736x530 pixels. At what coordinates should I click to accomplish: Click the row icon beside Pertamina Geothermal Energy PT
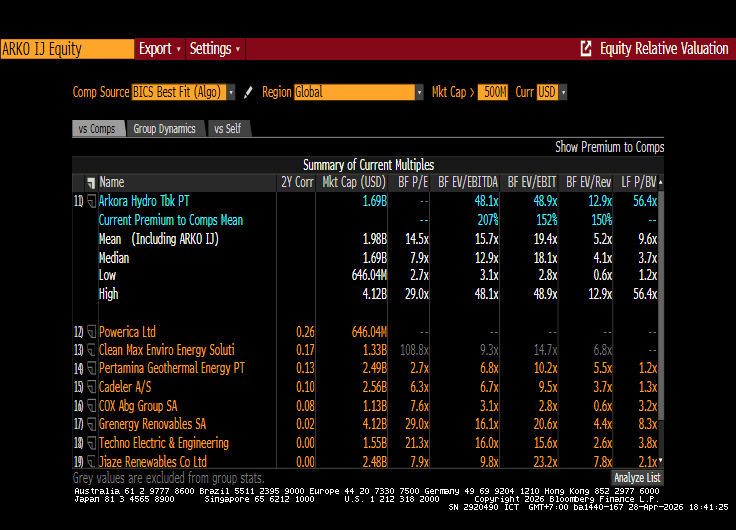(x=91, y=369)
